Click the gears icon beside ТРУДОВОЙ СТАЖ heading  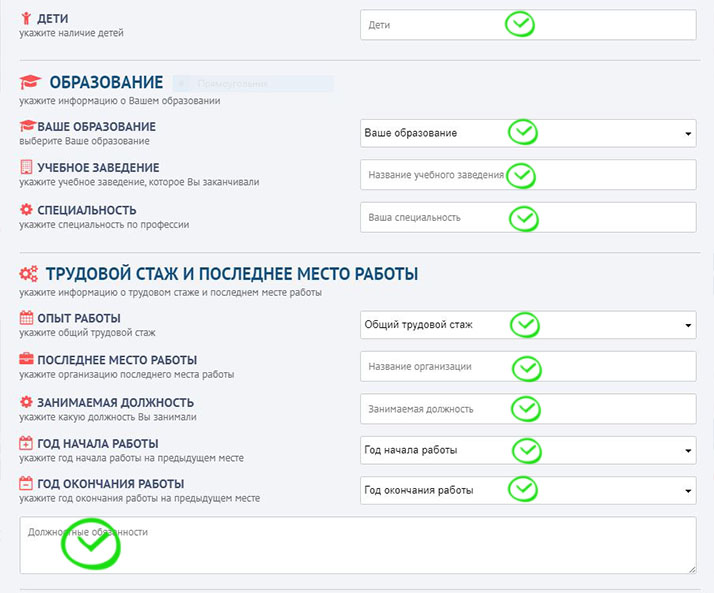point(30,274)
